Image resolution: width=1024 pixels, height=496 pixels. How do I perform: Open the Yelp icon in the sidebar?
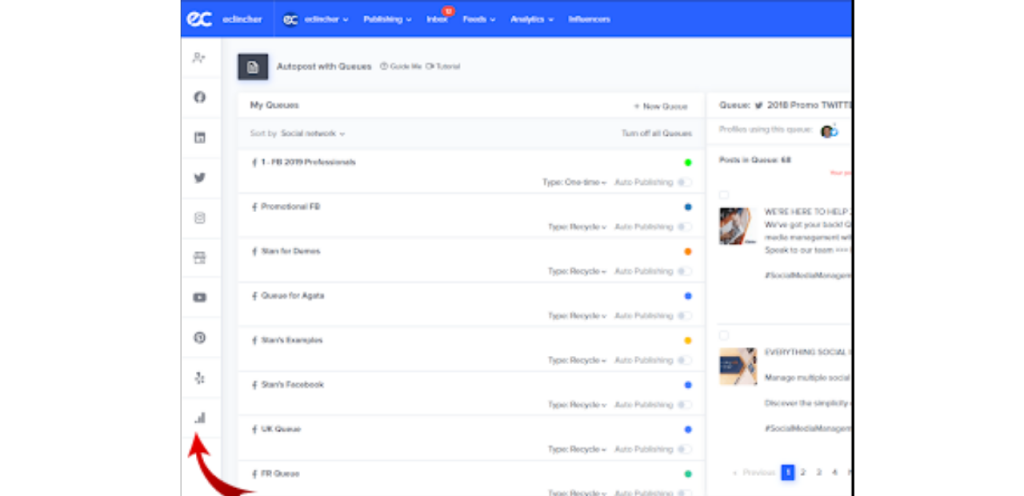pos(200,378)
